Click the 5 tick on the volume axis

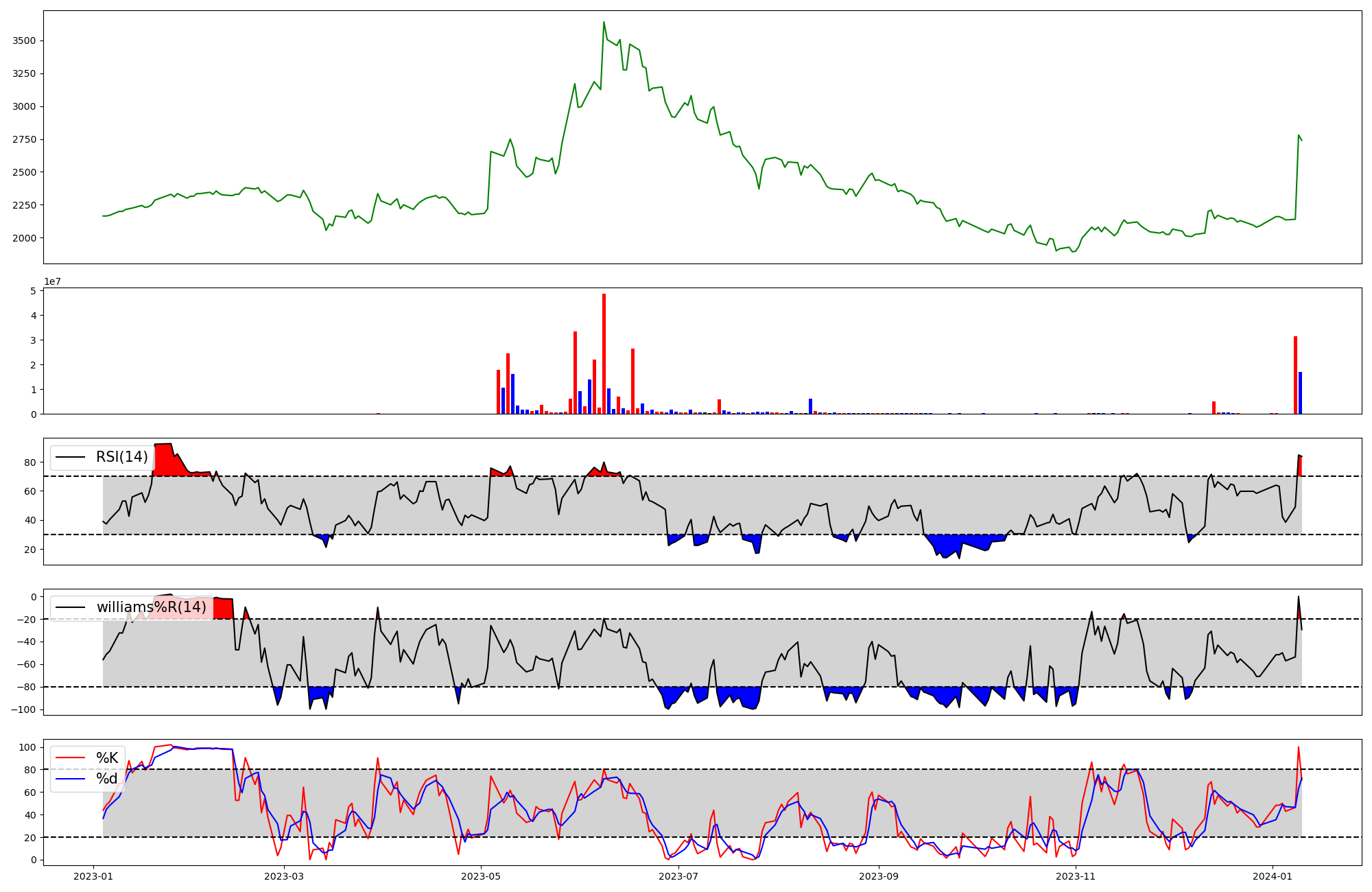(33, 291)
